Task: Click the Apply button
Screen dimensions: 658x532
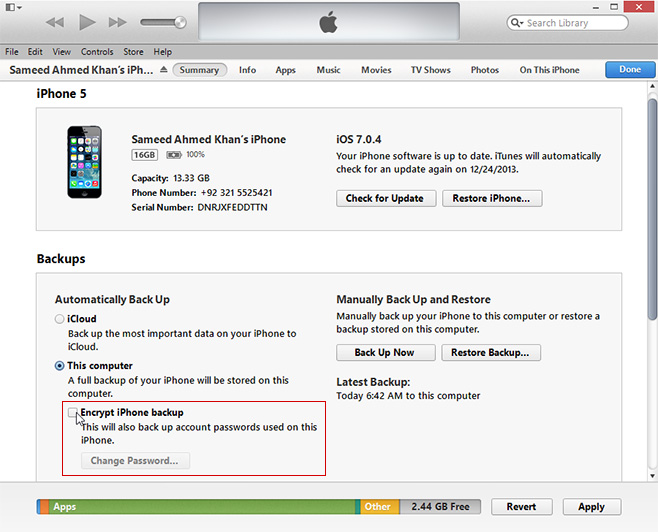Action: point(591,506)
